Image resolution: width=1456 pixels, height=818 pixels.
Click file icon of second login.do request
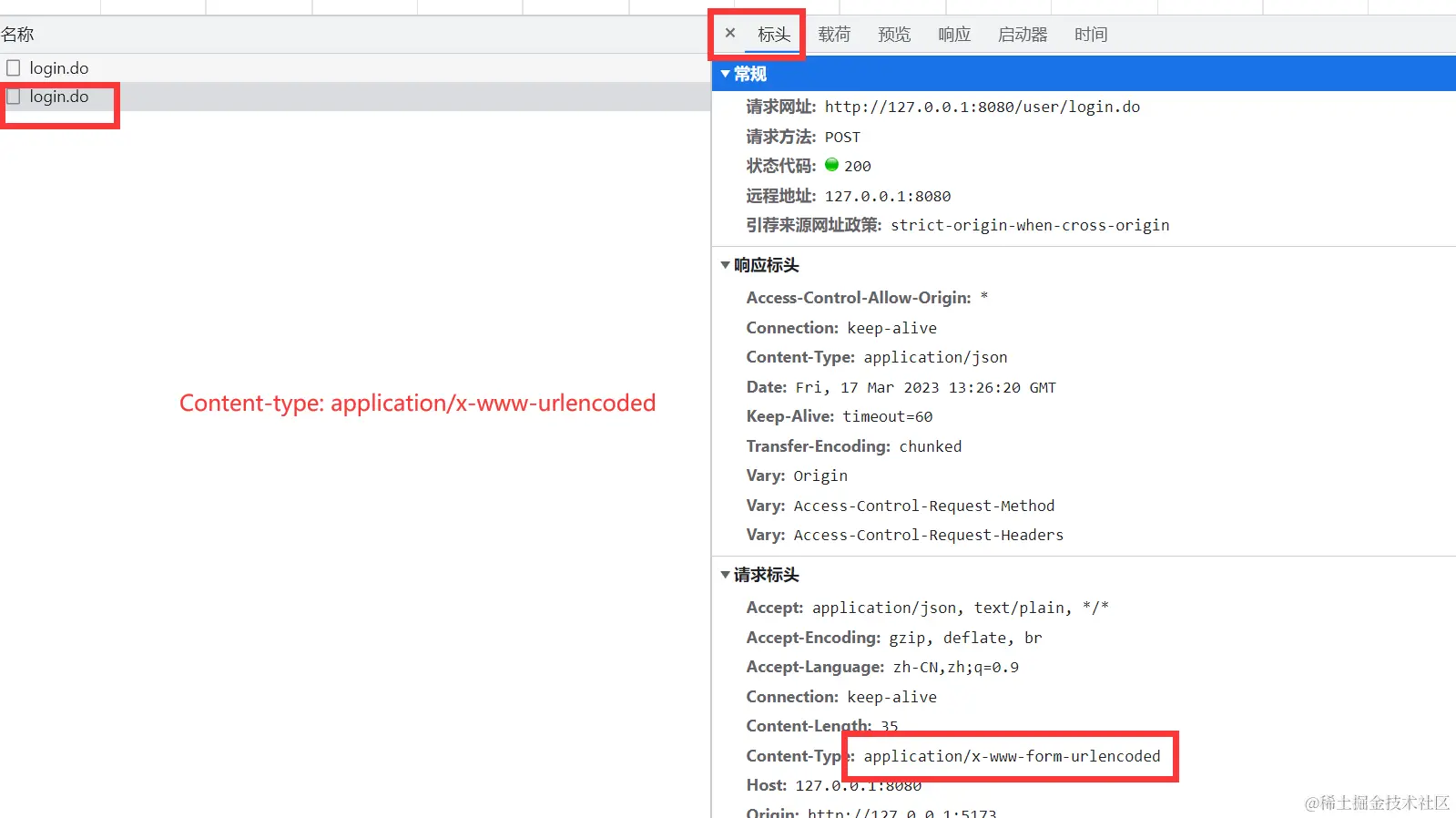tap(13, 97)
